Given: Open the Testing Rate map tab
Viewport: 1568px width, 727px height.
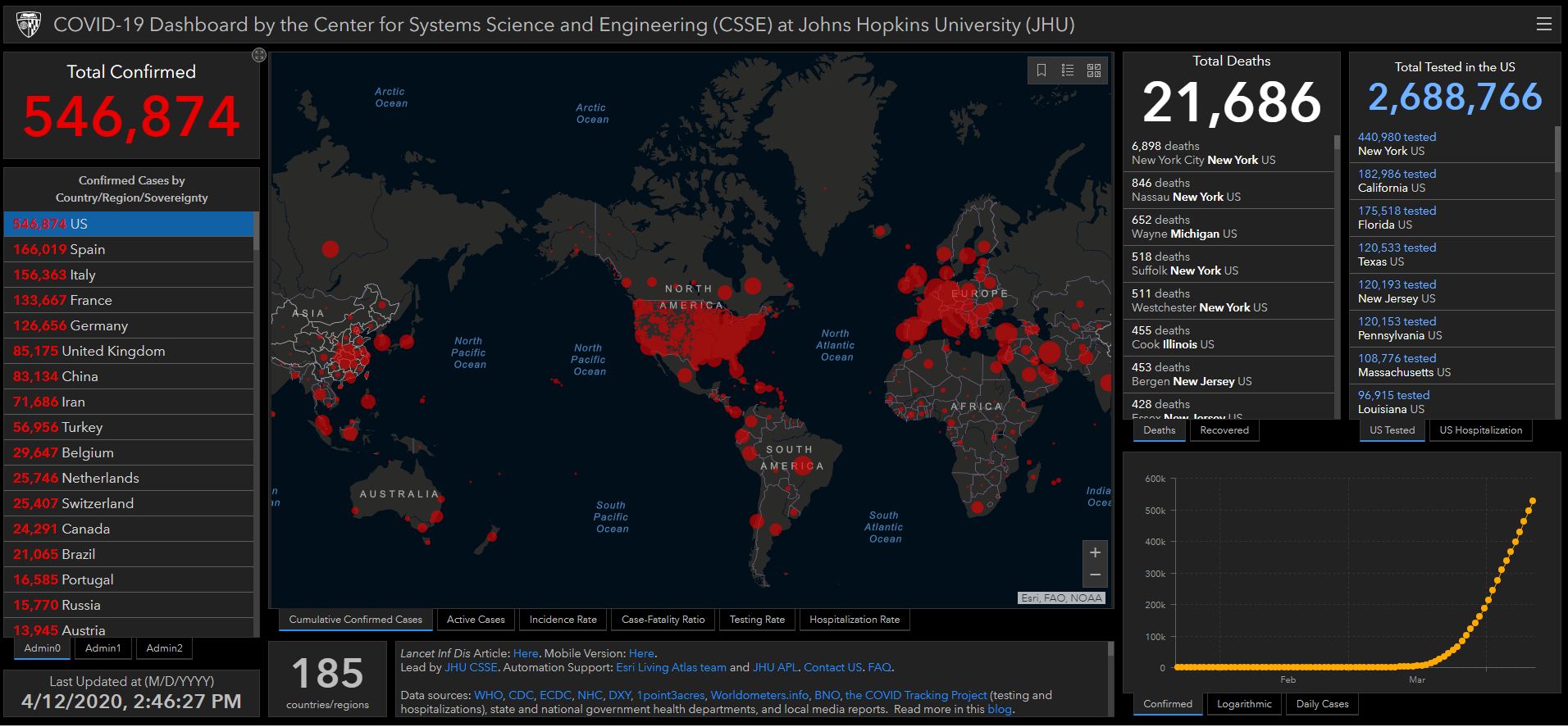Looking at the screenshot, I should point(757,620).
